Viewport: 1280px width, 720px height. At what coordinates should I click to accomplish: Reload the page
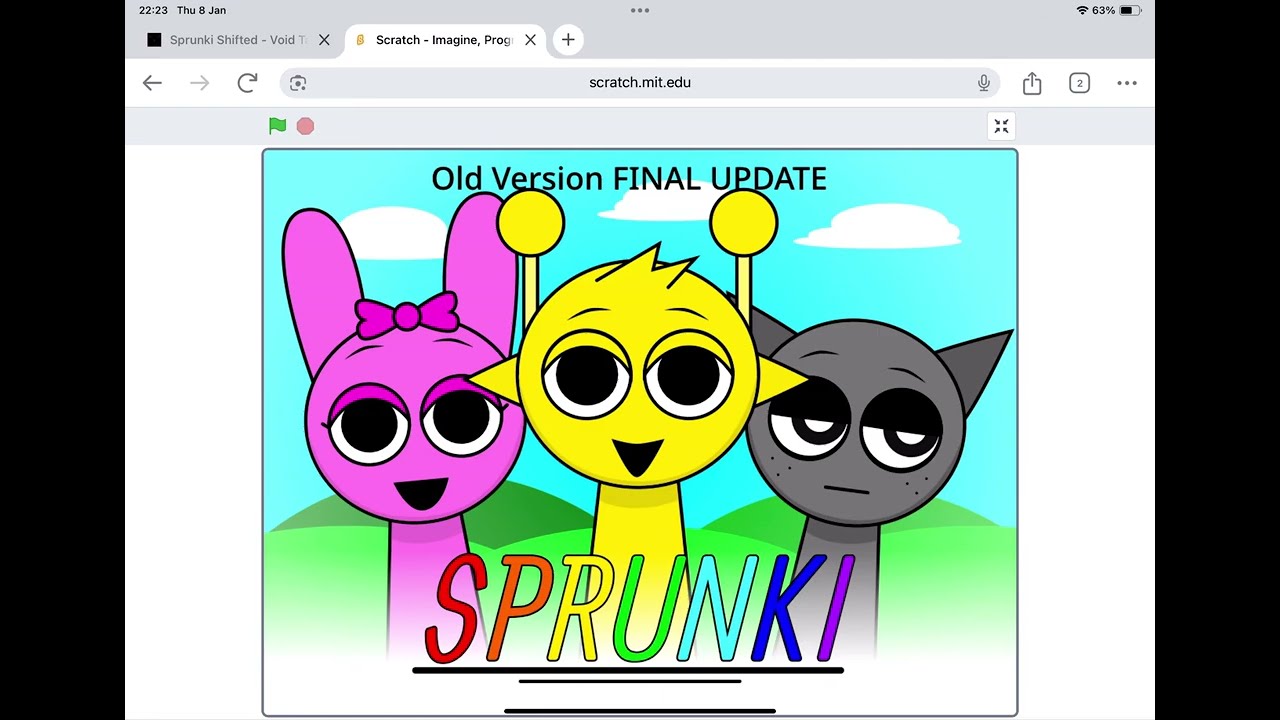248,83
